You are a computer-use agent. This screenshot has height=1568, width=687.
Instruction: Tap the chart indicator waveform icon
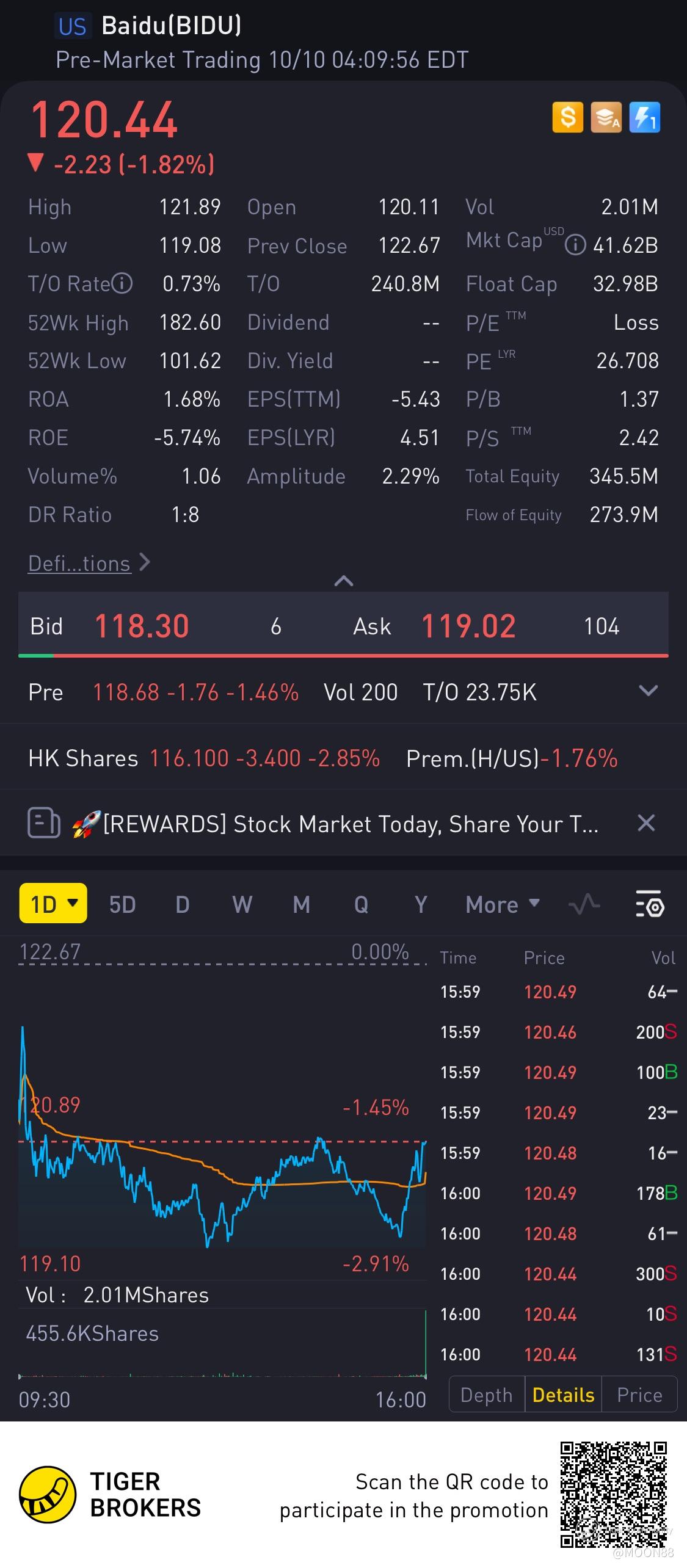tap(584, 904)
